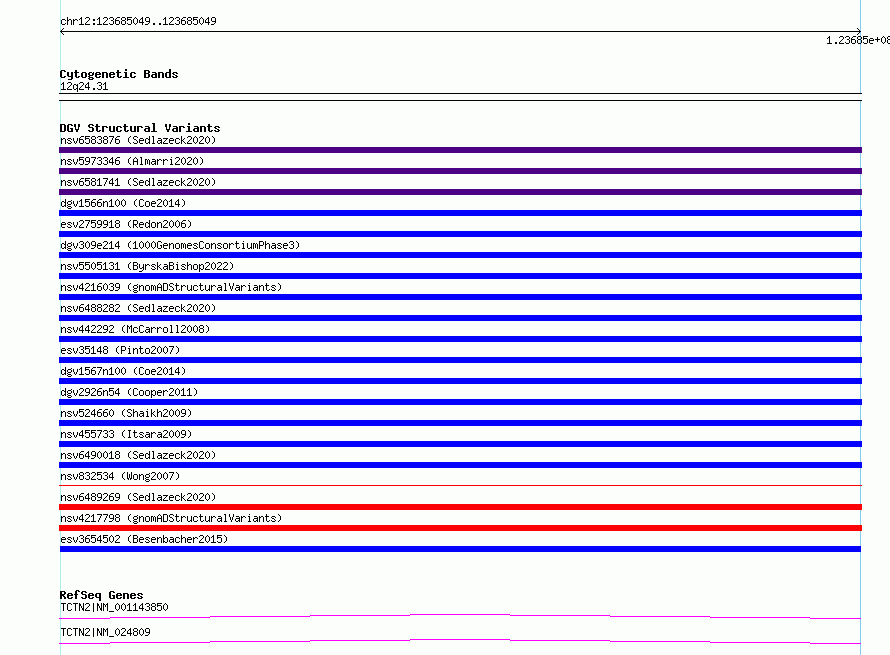Click label nsv5505131 (ByrskaBishop2022)

147,266
